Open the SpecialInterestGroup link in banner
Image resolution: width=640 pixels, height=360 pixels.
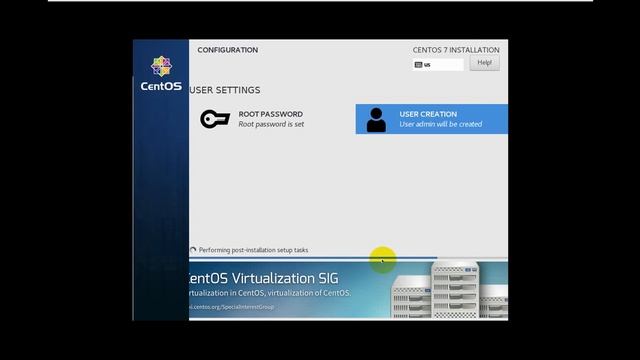tap(231, 307)
